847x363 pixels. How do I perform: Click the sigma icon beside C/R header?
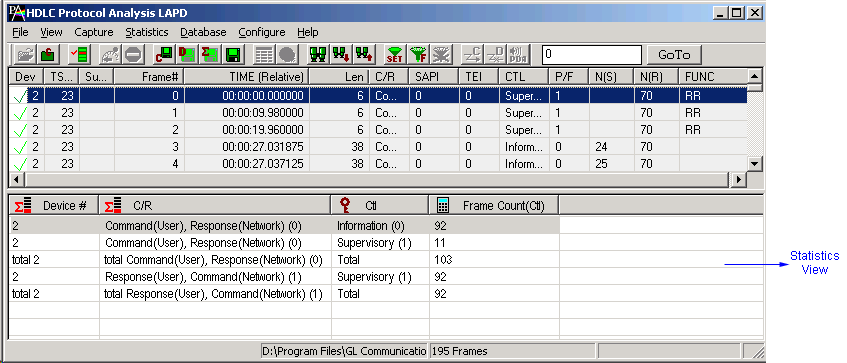(112, 205)
